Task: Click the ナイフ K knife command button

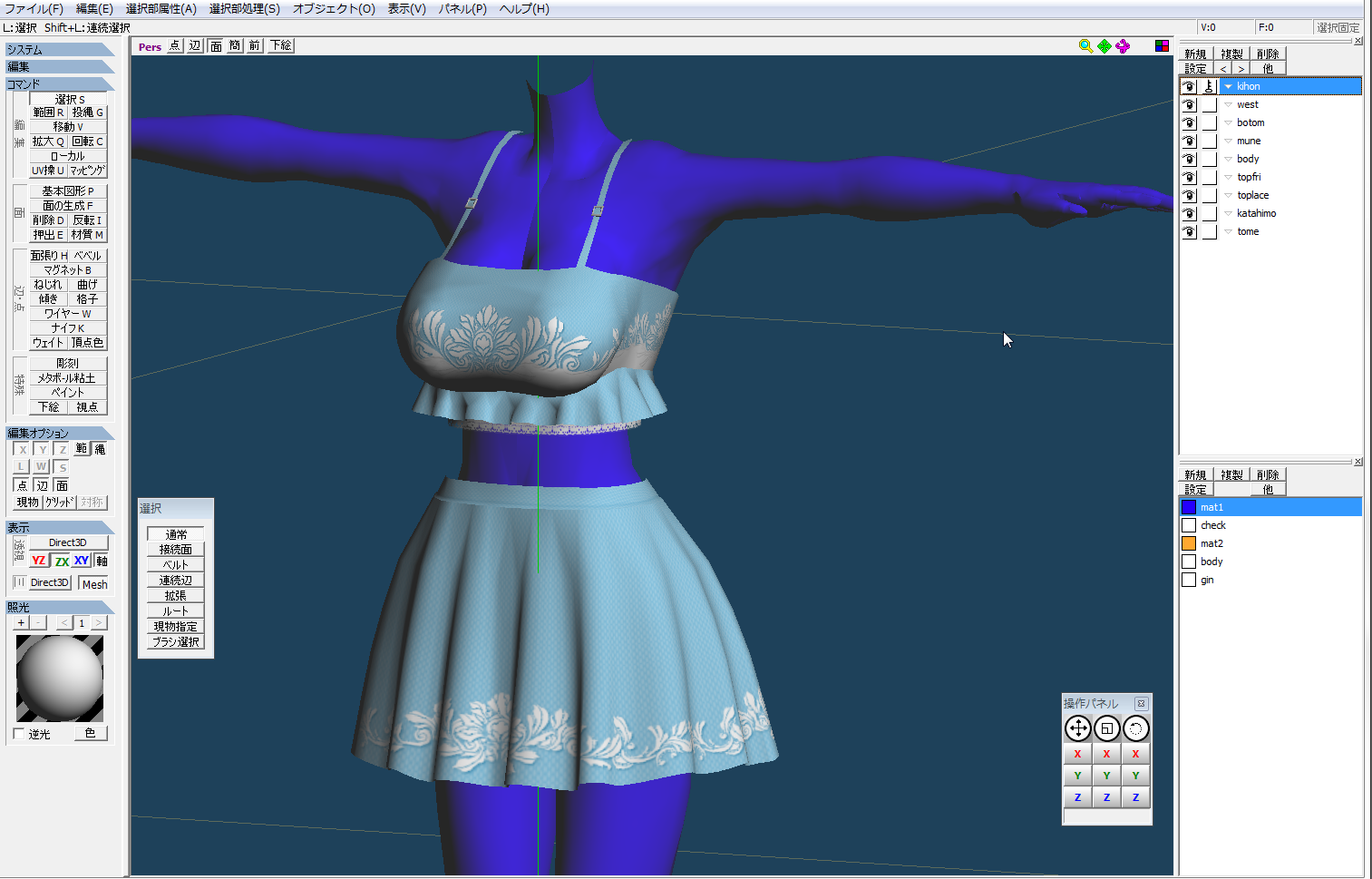Action: (68, 328)
